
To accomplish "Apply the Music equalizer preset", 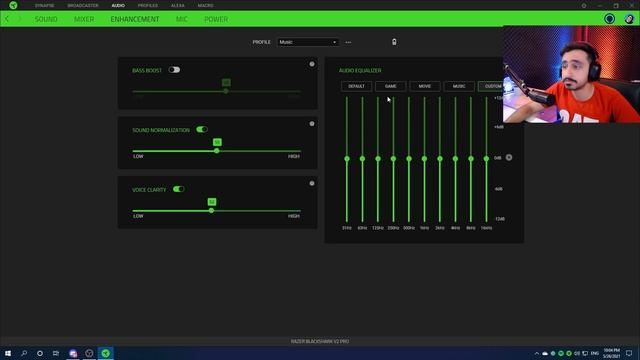I will point(459,86).
